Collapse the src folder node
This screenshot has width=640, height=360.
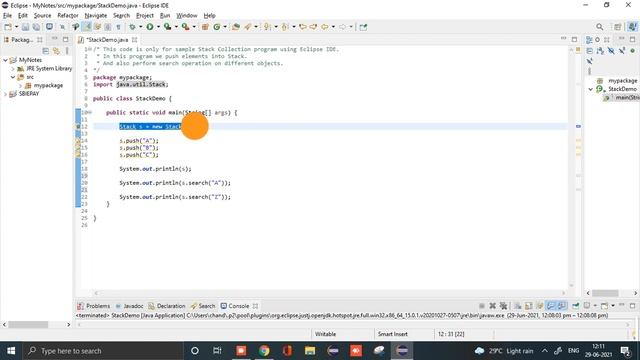(x=13, y=77)
